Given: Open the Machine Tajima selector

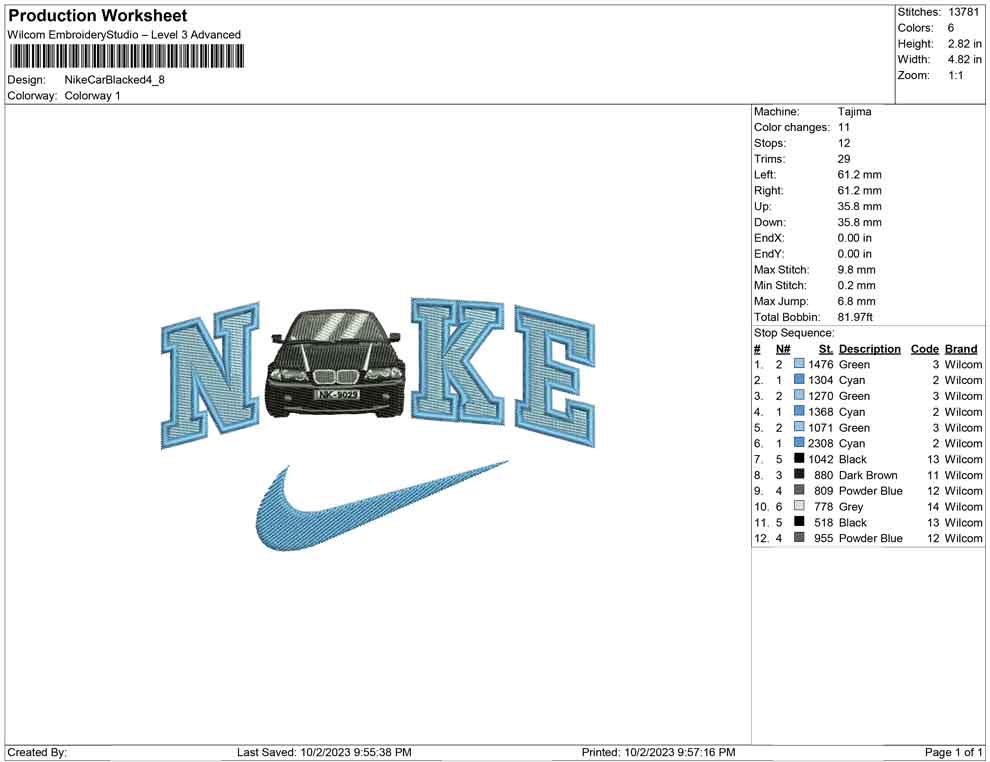Looking at the screenshot, I should tap(855, 111).
